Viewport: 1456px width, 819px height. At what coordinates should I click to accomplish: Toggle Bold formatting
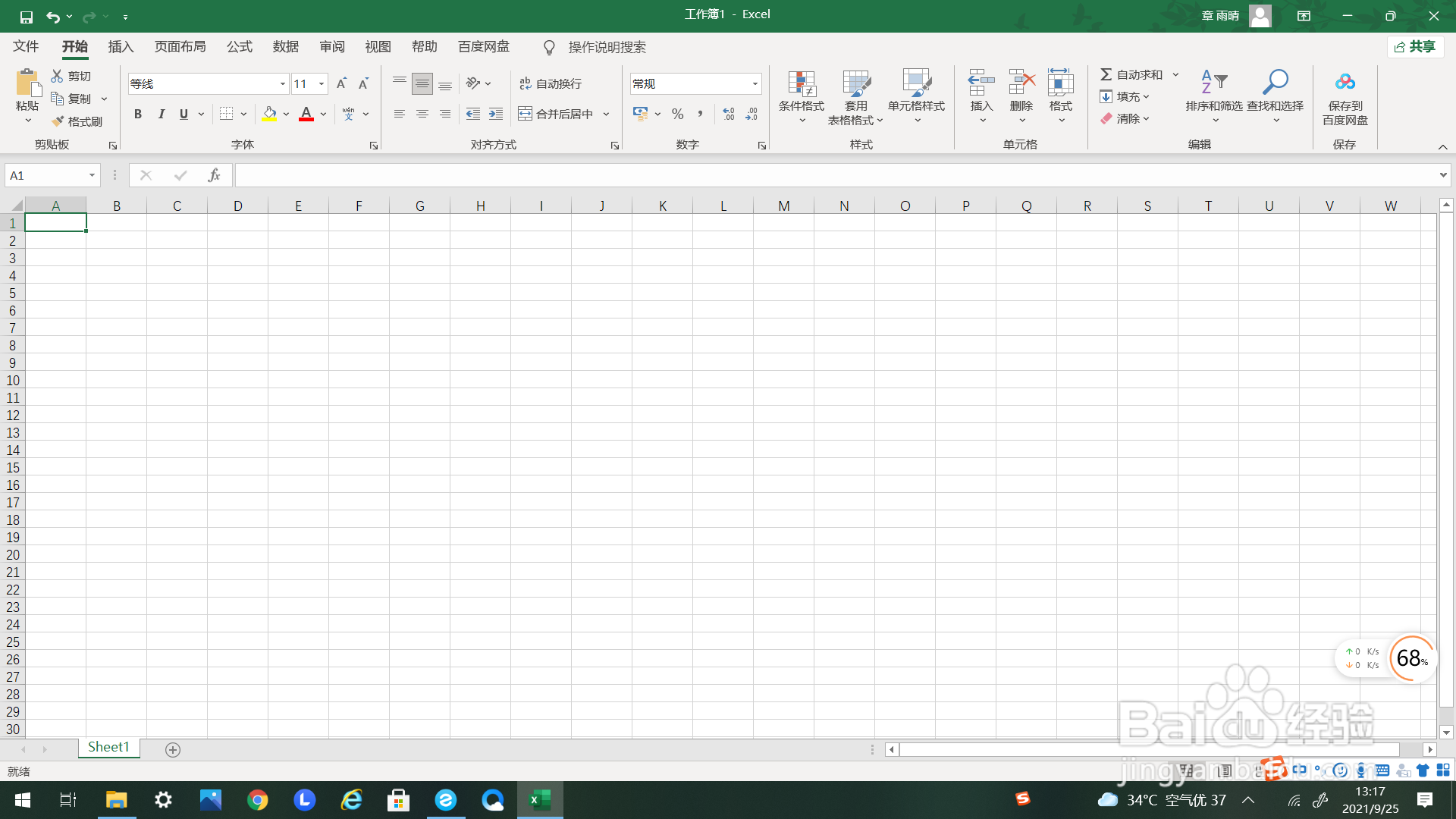pos(138,115)
